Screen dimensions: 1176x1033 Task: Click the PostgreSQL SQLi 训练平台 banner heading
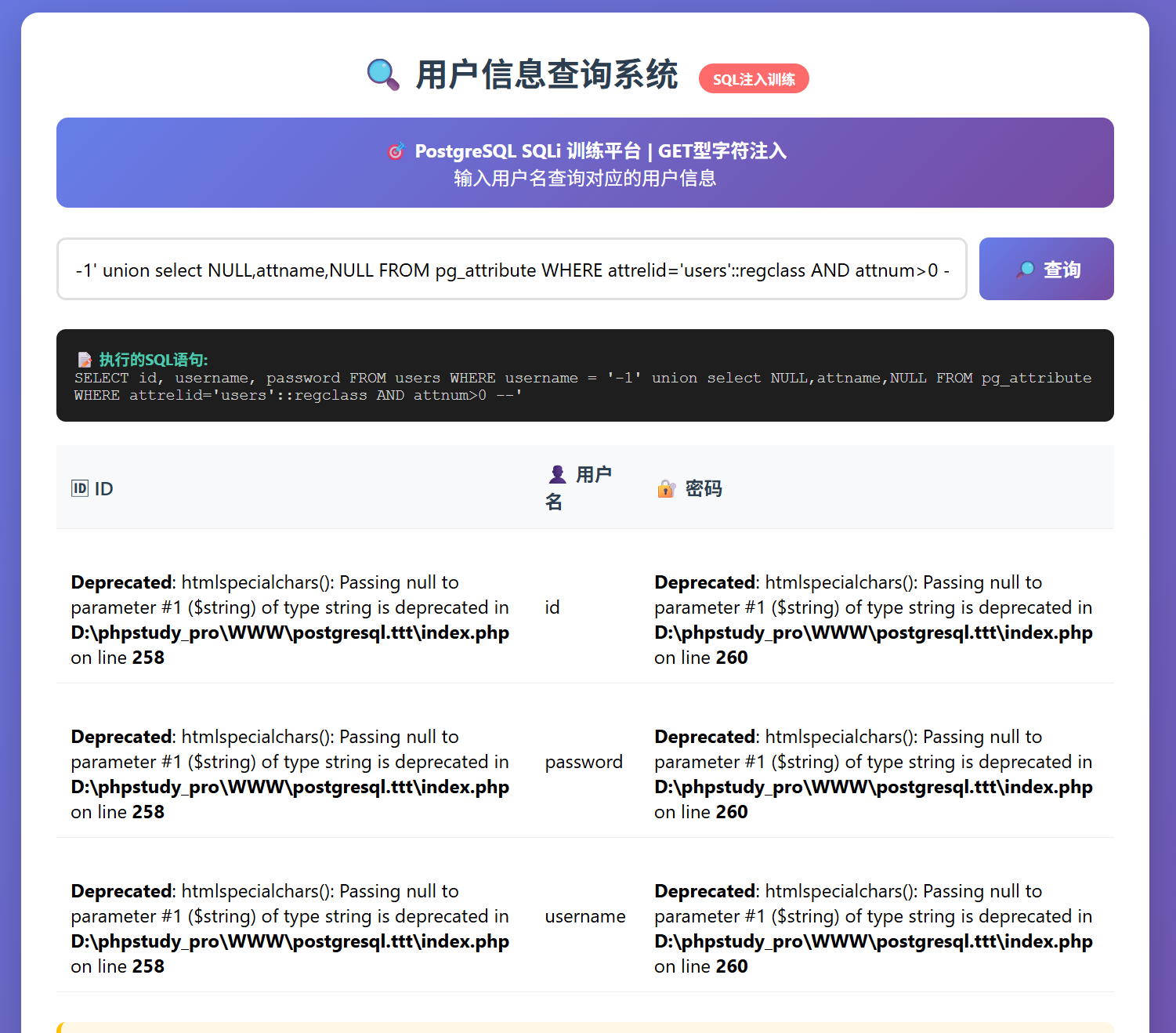coord(600,150)
